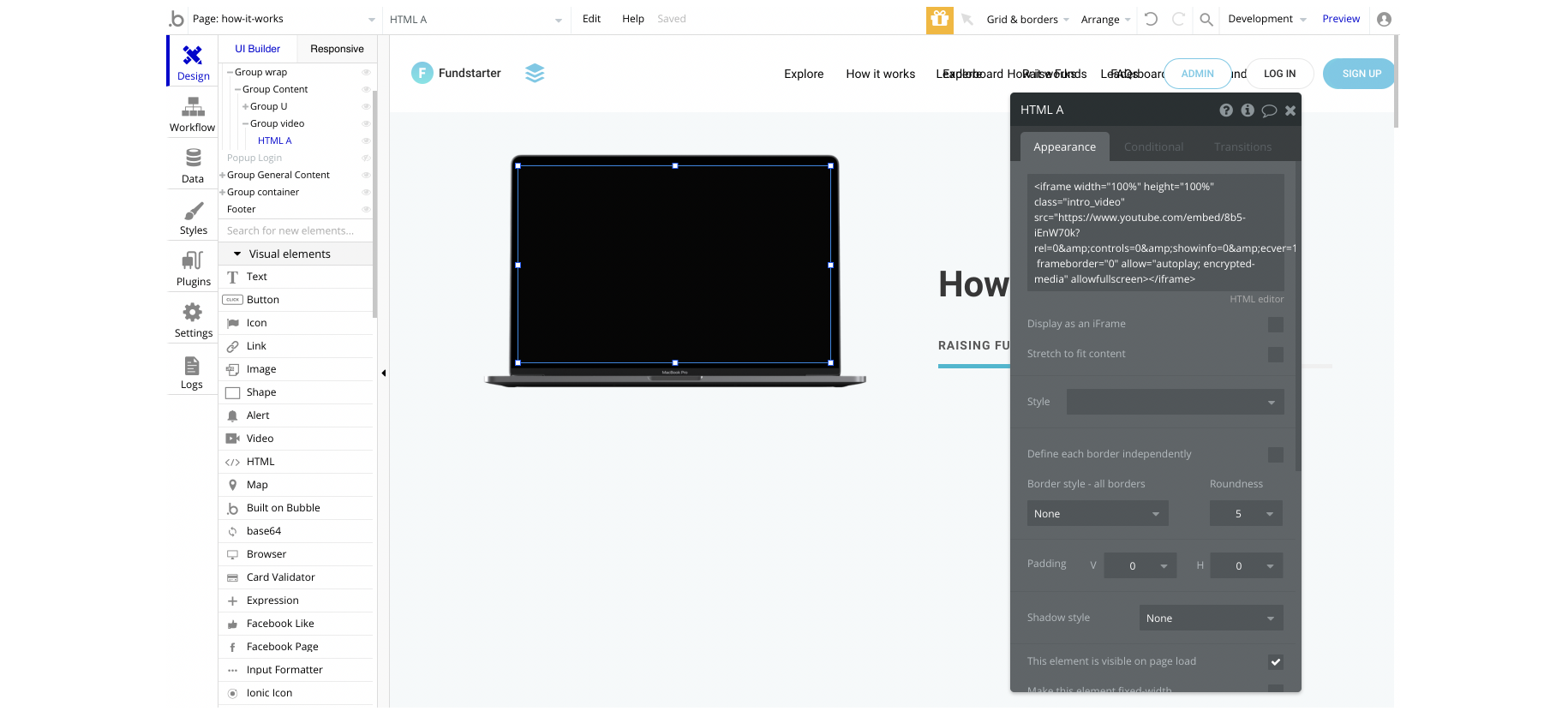Open the search magnifier tool

coord(1206,19)
